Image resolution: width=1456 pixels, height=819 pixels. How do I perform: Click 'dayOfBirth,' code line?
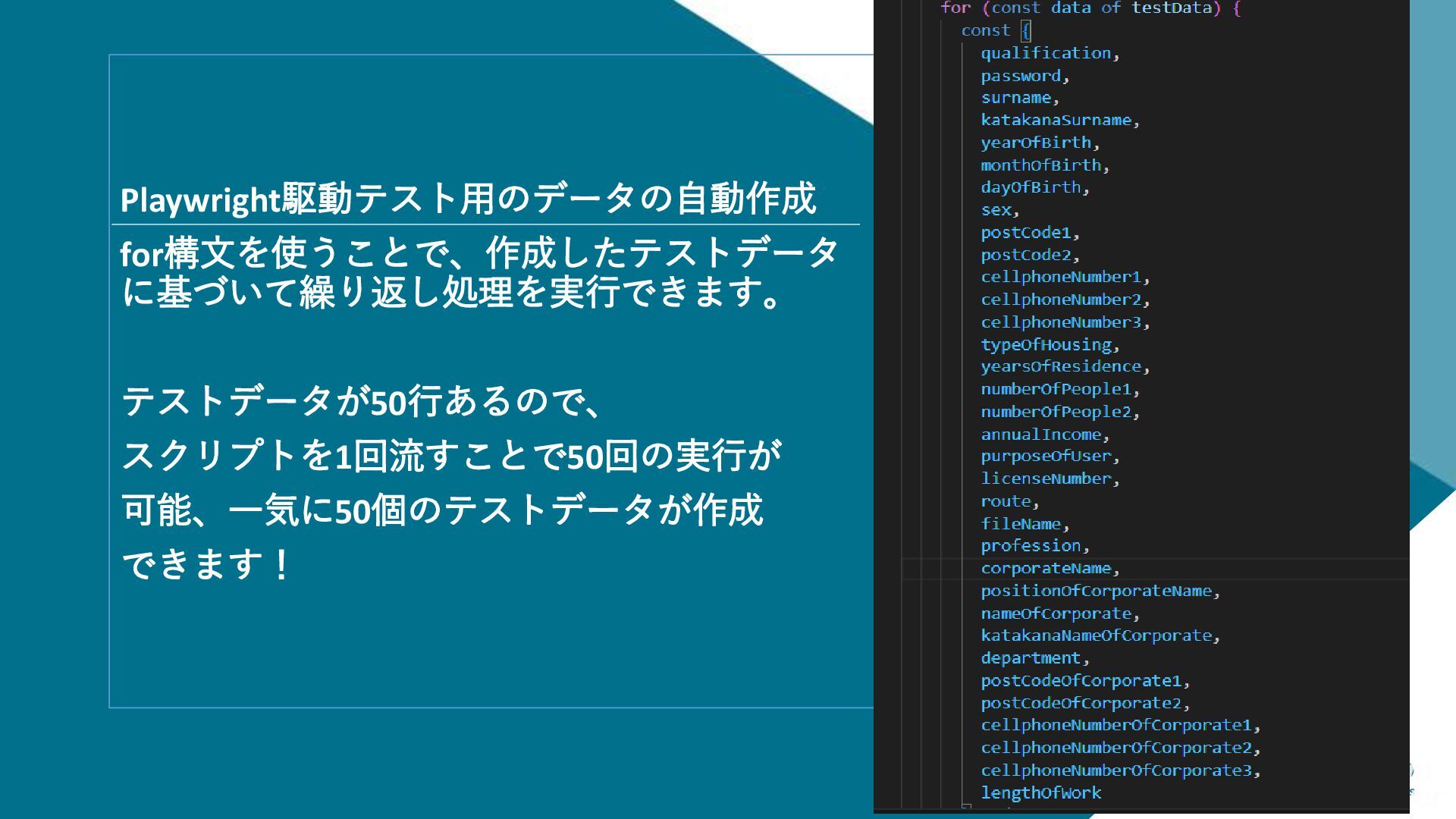[x=1035, y=187]
